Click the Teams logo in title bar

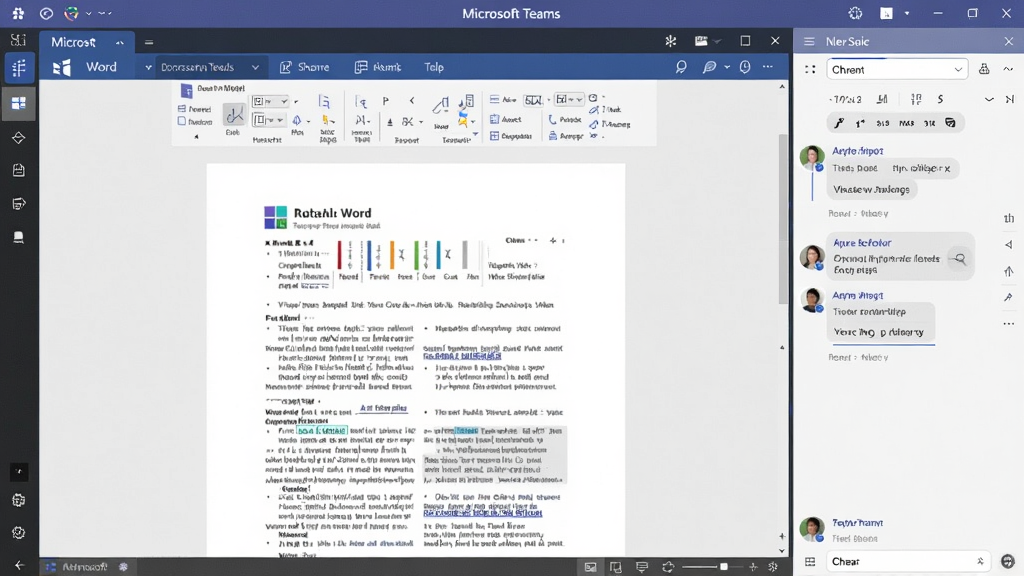pos(18,13)
